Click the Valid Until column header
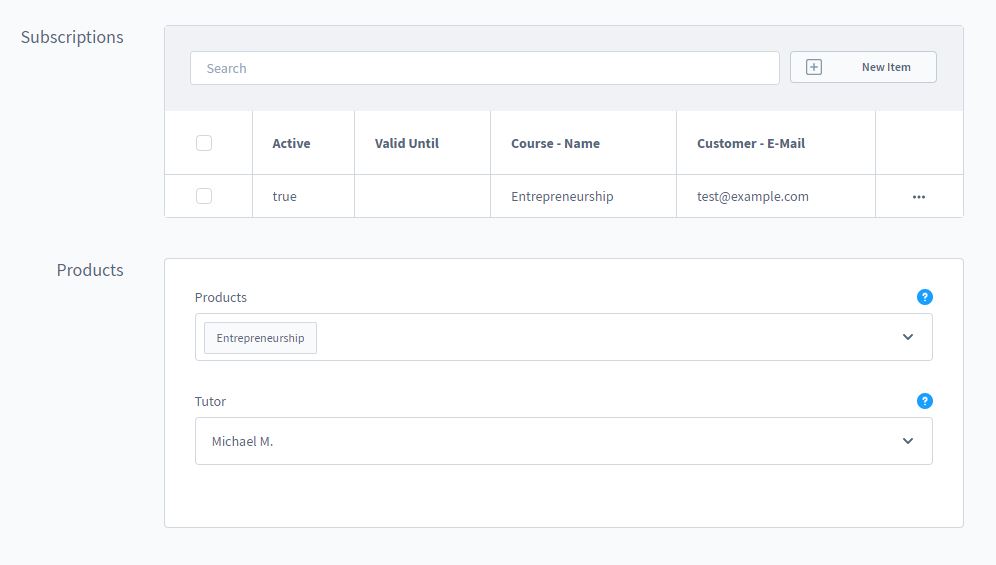The width and height of the screenshot is (996, 565). tap(407, 143)
